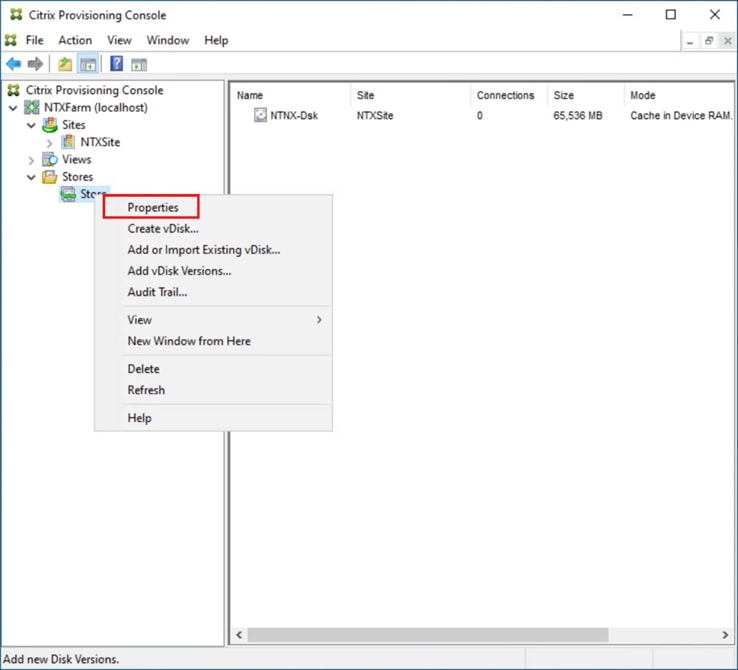This screenshot has width=738, height=670.
Task: Open the File menu
Action: pyautogui.click(x=34, y=40)
